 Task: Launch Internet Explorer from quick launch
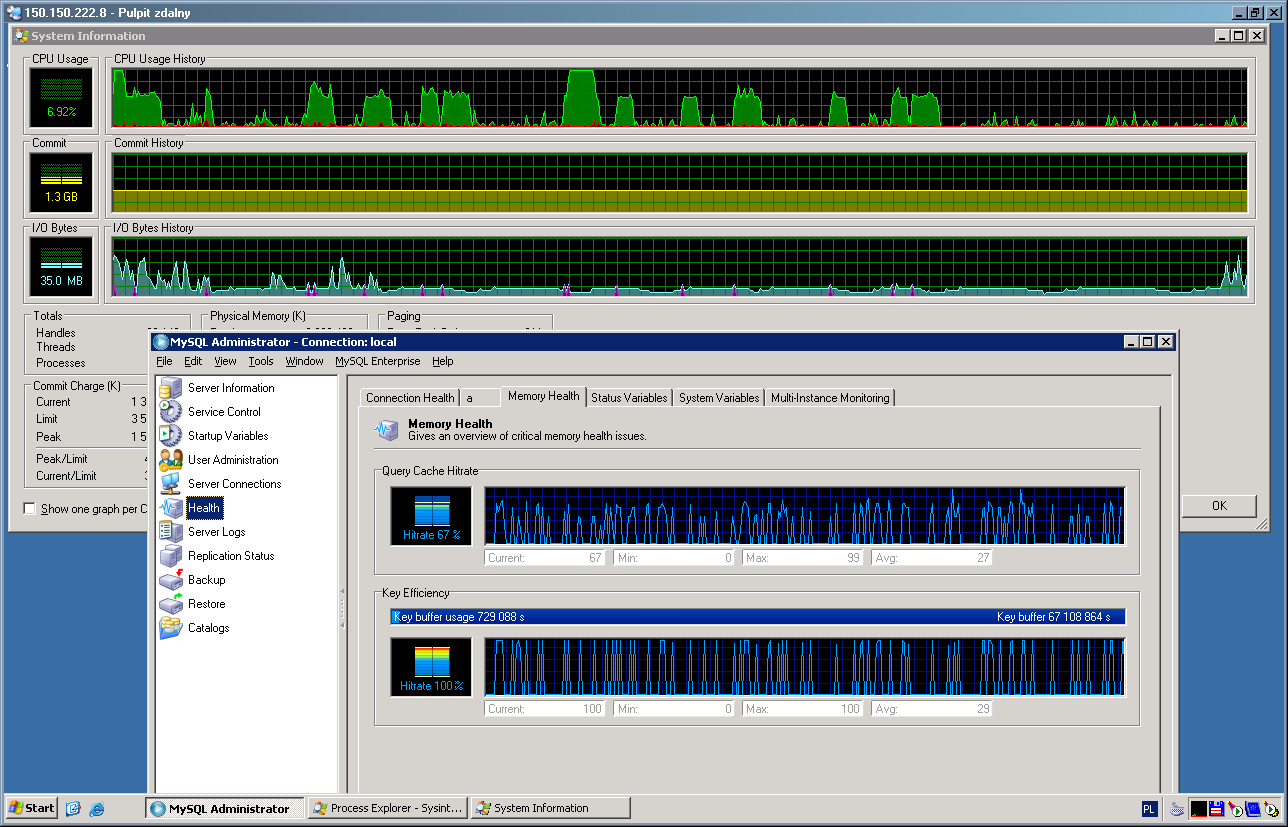pyautogui.click(x=97, y=808)
